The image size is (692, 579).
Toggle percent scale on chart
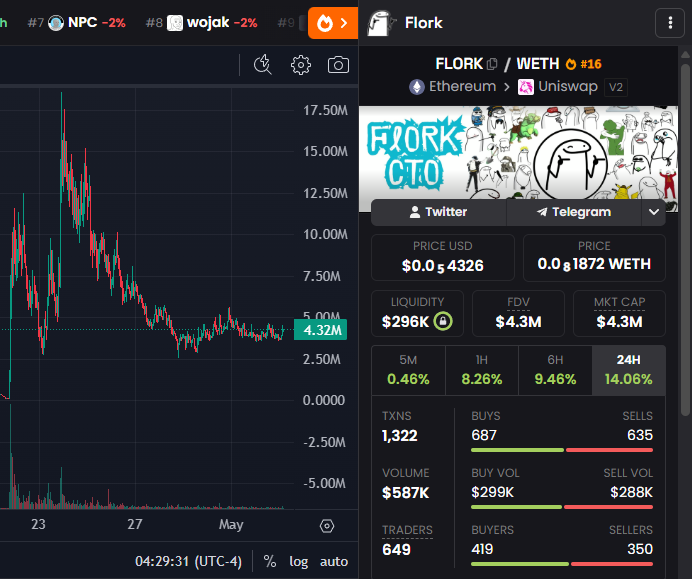point(270,561)
